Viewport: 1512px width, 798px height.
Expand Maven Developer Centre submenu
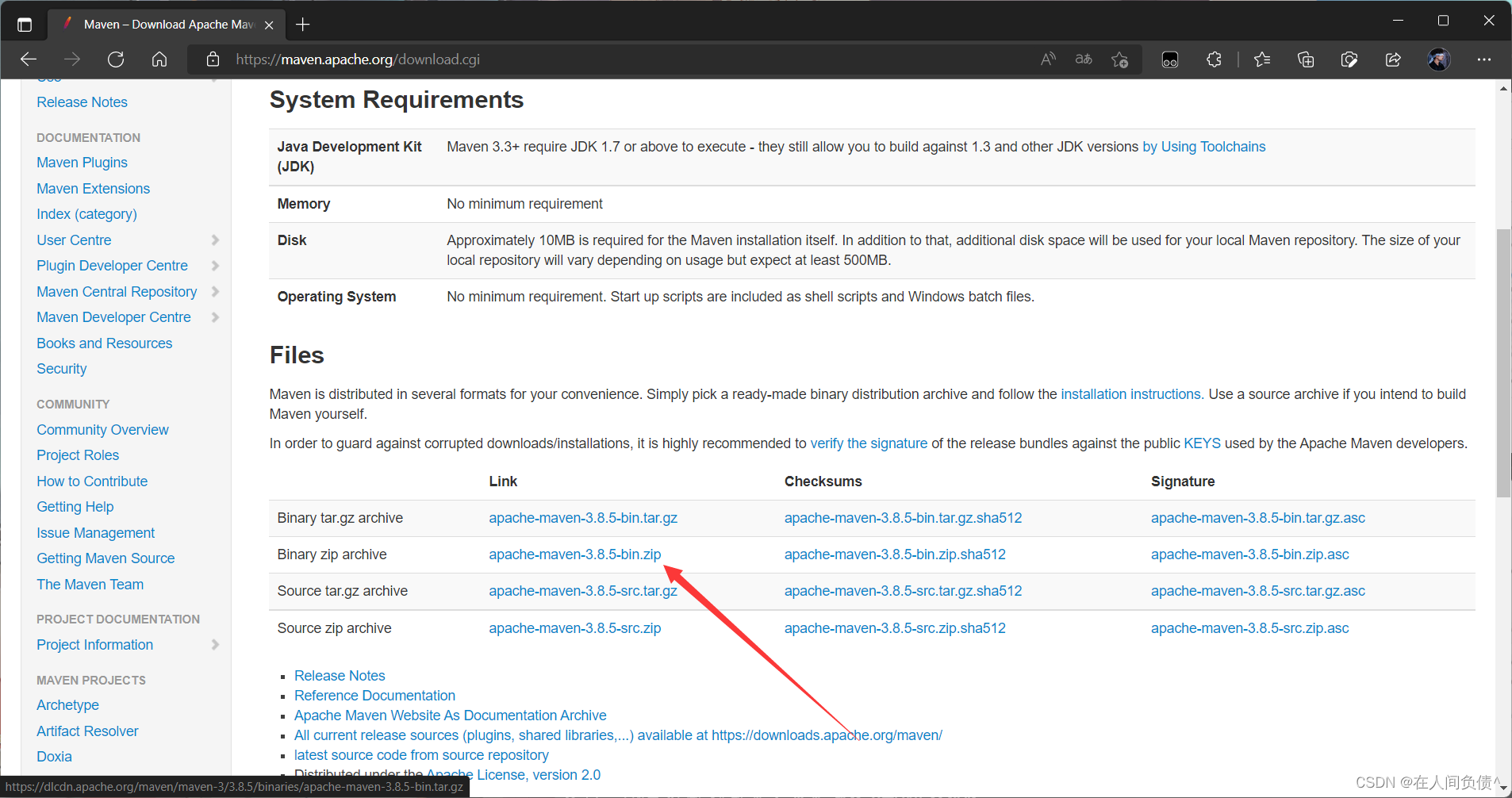[x=215, y=317]
